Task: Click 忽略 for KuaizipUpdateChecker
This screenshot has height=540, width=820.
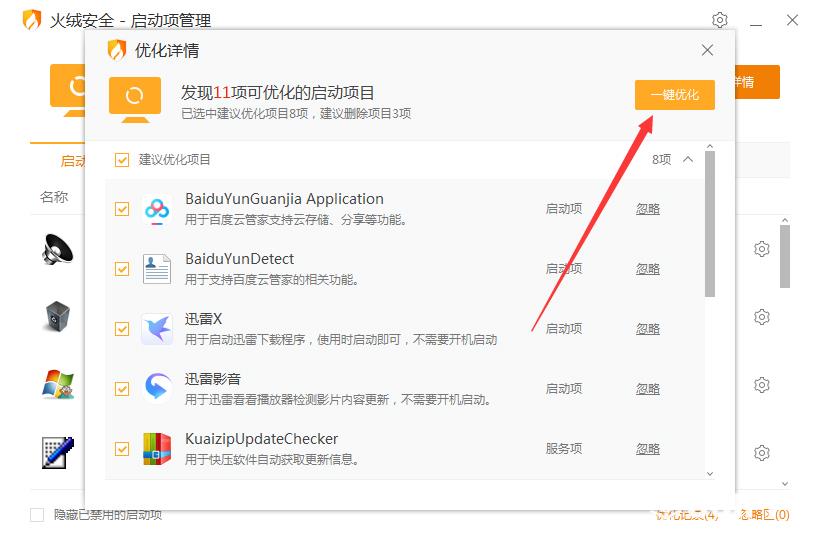Action: pyautogui.click(x=647, y=449)
